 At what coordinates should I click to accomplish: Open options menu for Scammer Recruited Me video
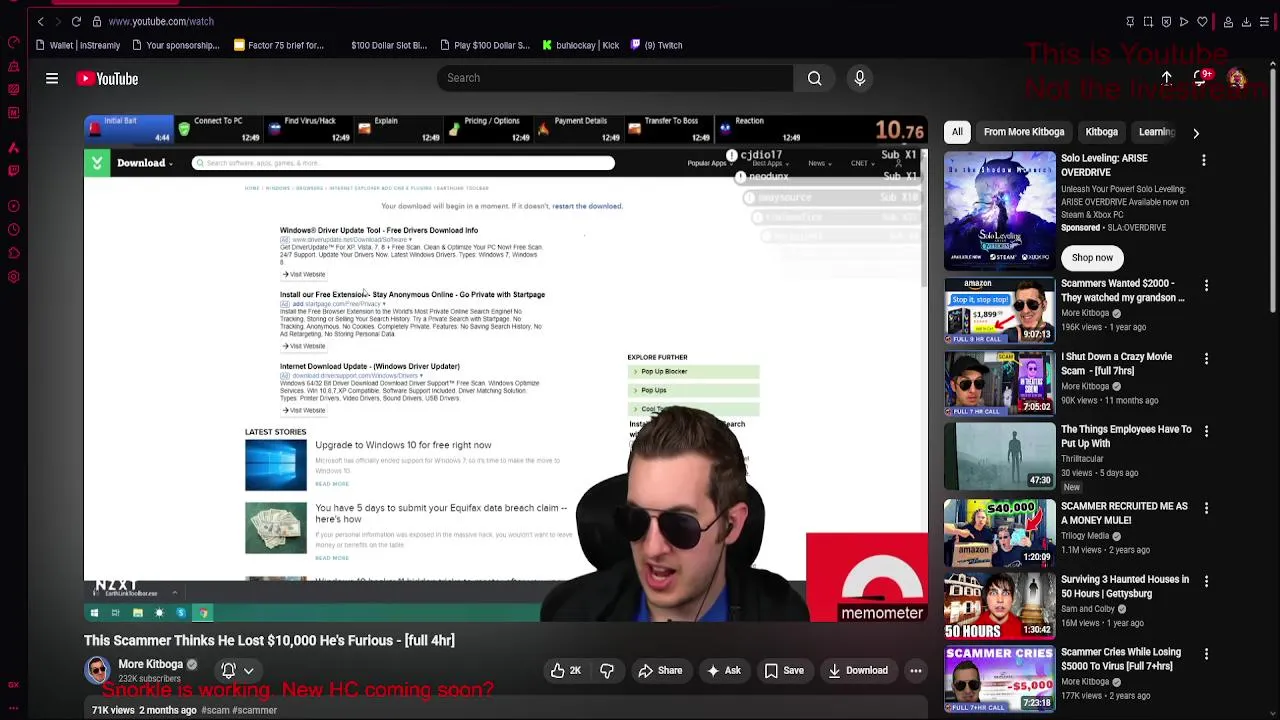click(x=1206, y=508)
